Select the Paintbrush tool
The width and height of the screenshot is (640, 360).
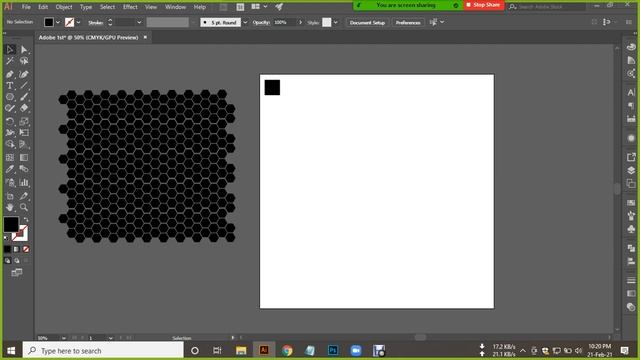click(24, 97)
